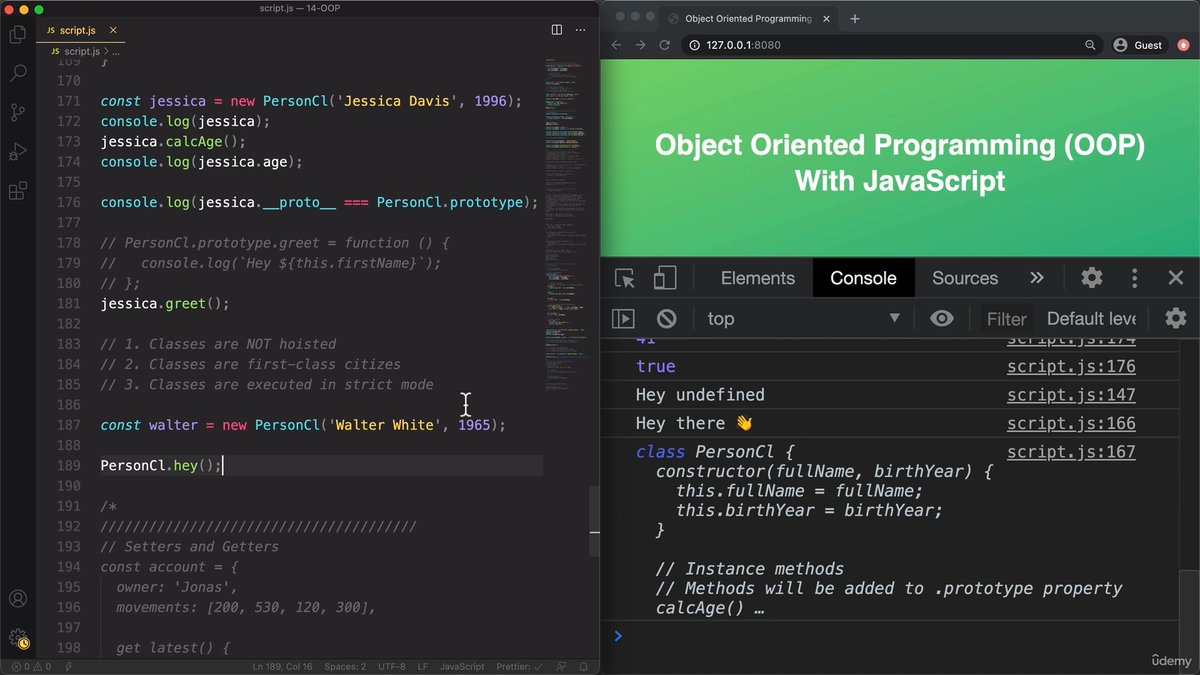Click the 'Hey there' console message

pyautogui.click(x=694, y=423)
